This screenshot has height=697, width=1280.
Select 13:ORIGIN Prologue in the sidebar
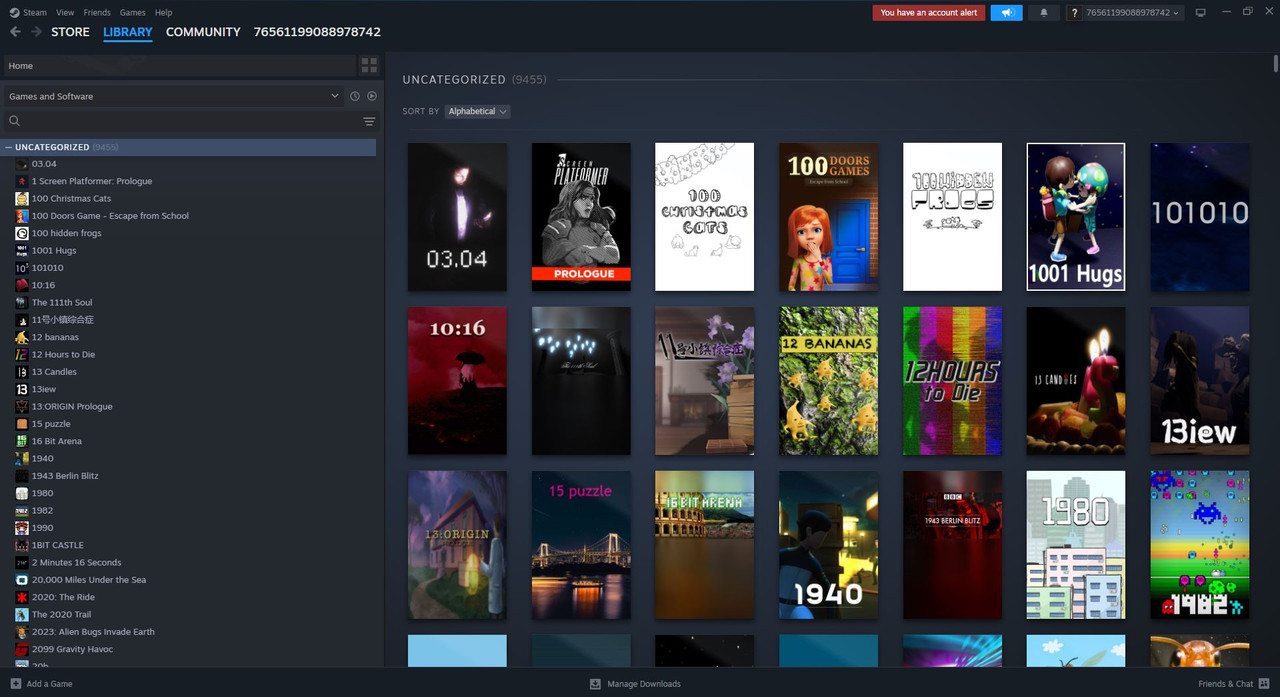pyautogui.click(x=71, y=406)
